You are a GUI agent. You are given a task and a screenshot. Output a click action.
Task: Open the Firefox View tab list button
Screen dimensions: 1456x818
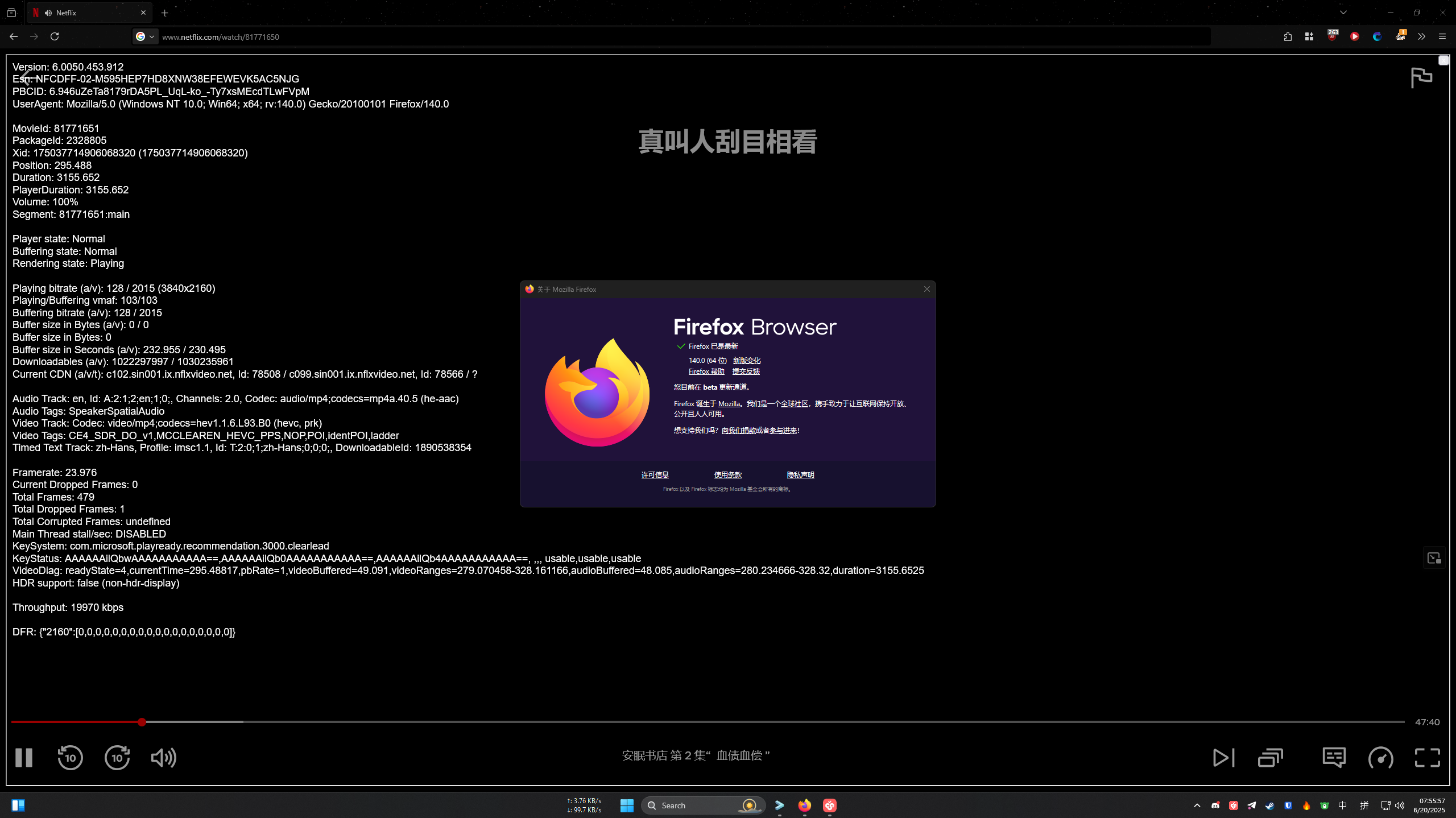click(11, 13)
